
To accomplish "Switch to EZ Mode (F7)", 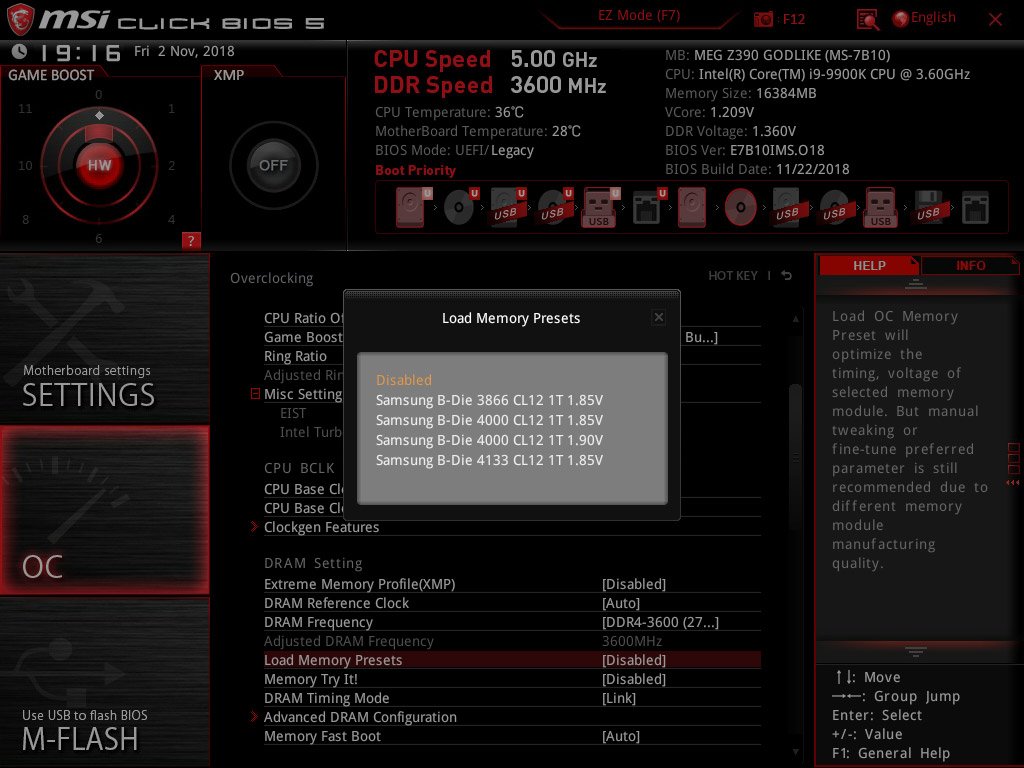I will coord(639,15).
